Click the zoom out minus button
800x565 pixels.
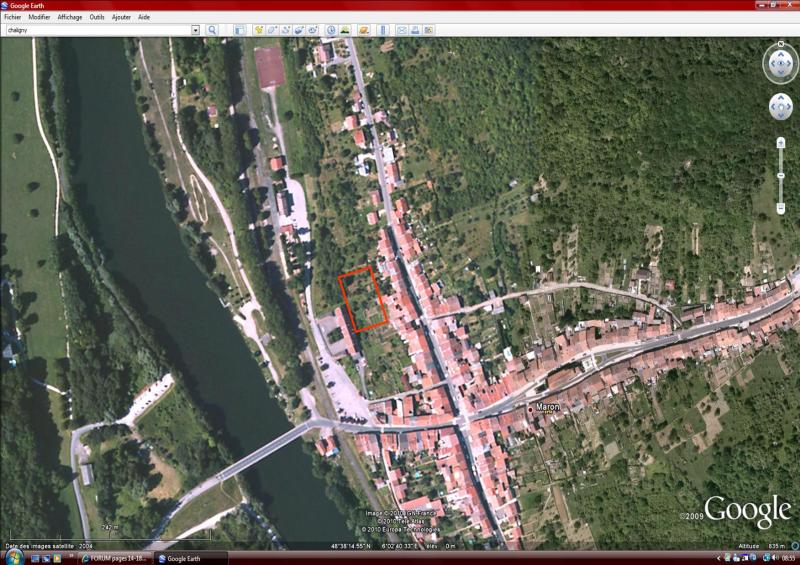(x=781, y=208)
